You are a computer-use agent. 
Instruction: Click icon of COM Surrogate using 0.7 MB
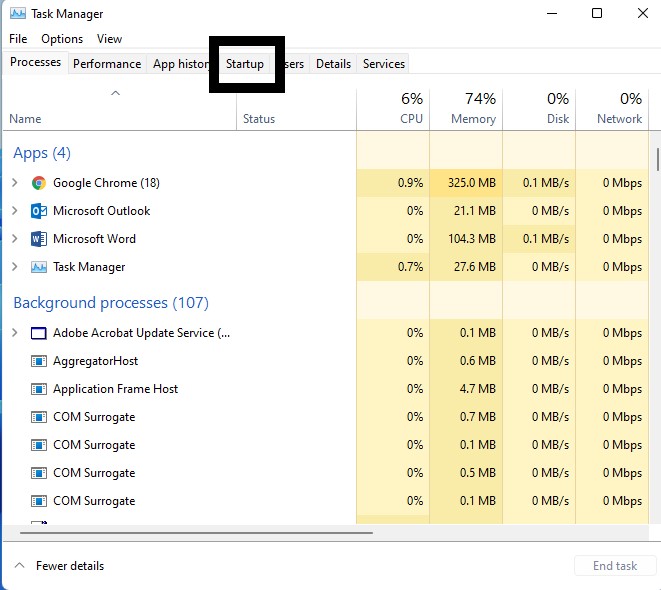tap(39, 417)
